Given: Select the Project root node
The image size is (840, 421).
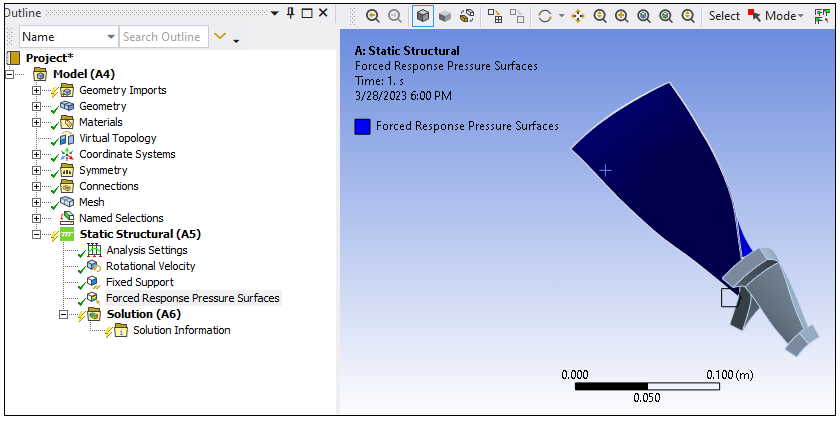Looking at the screenshot, I should 49,58.
